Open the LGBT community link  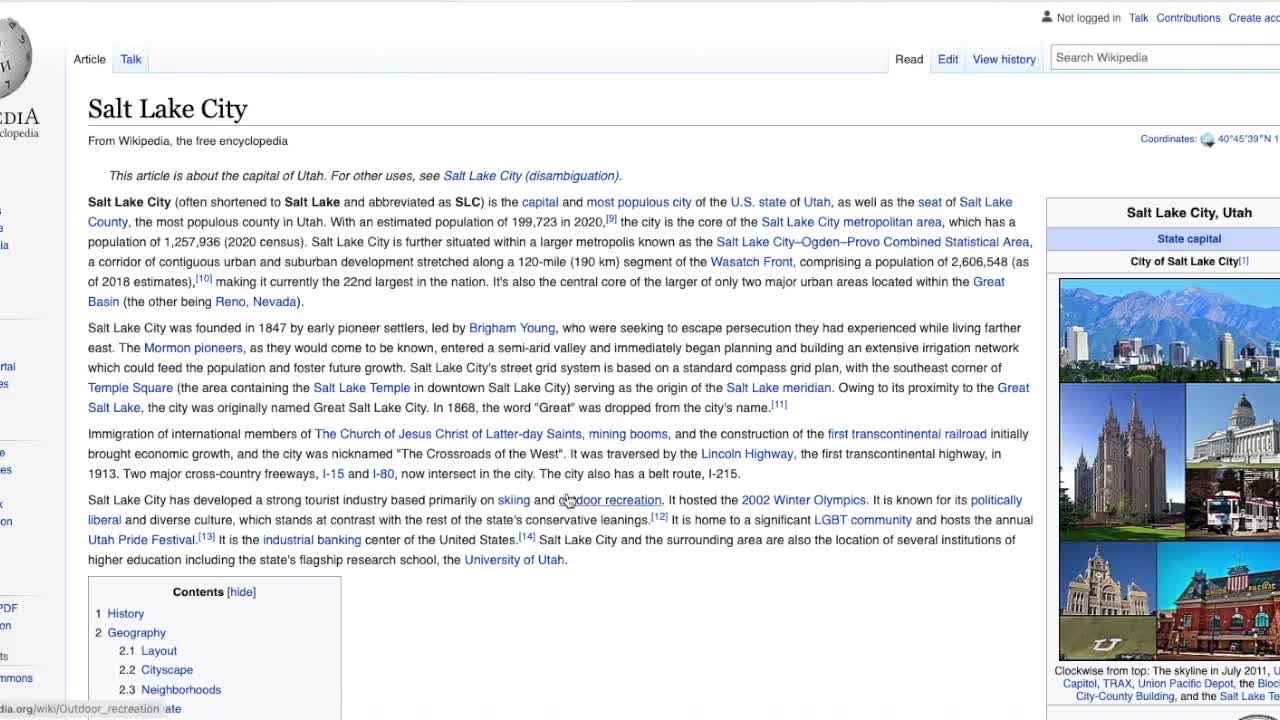[x=863, y=520]
